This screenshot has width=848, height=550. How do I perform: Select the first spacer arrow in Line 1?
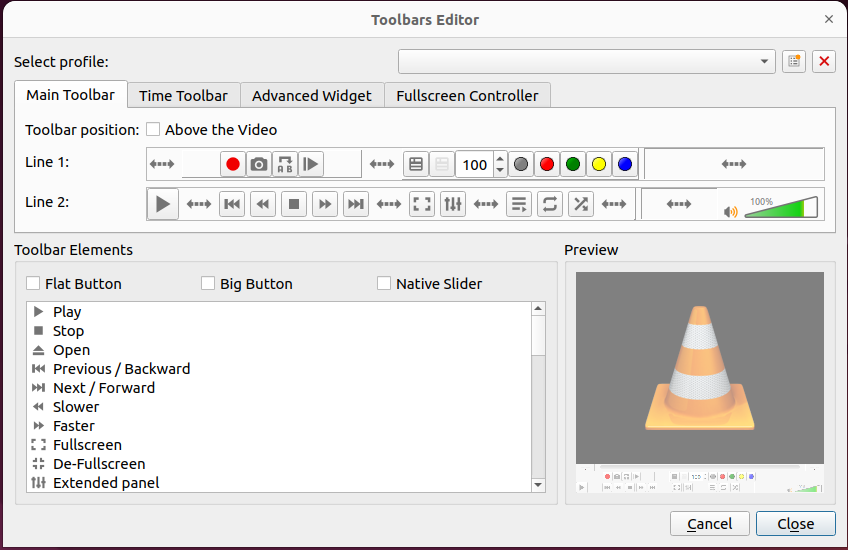pos(162,164)
